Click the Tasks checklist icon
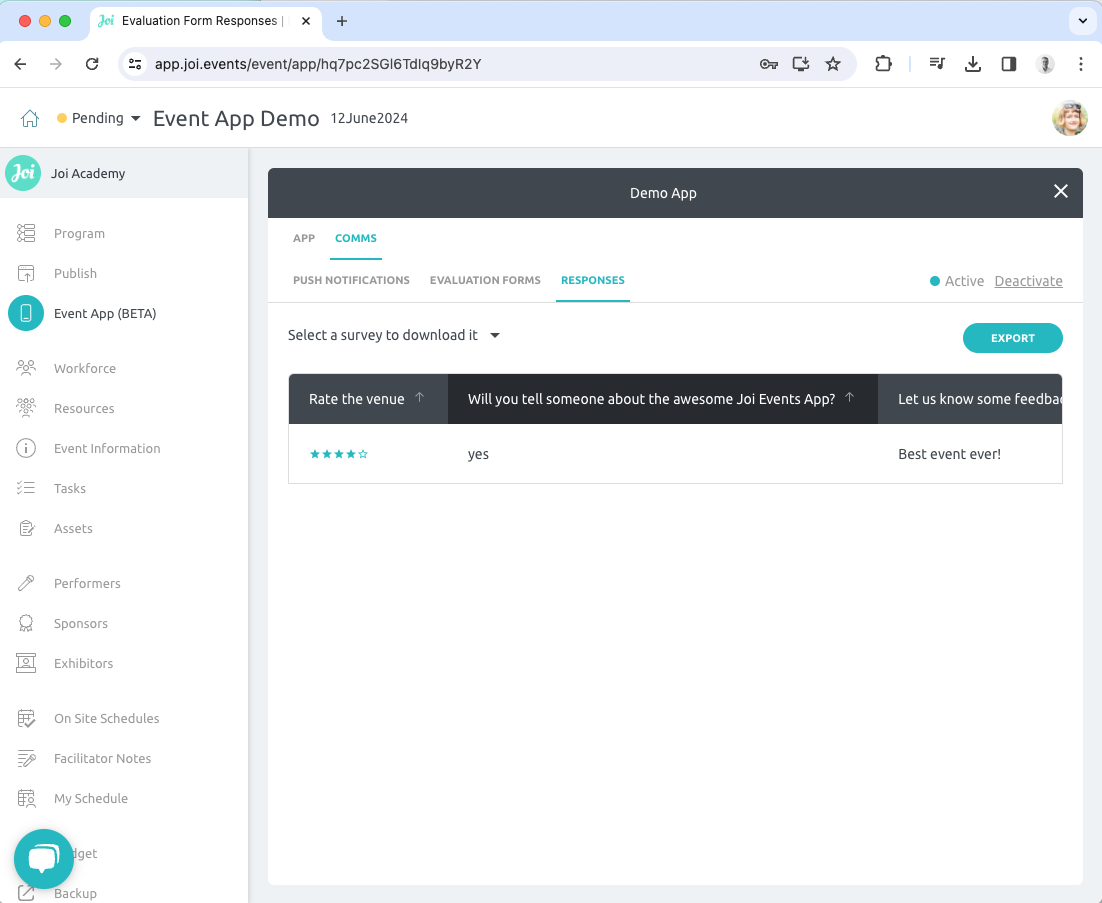 coord(26,488)
